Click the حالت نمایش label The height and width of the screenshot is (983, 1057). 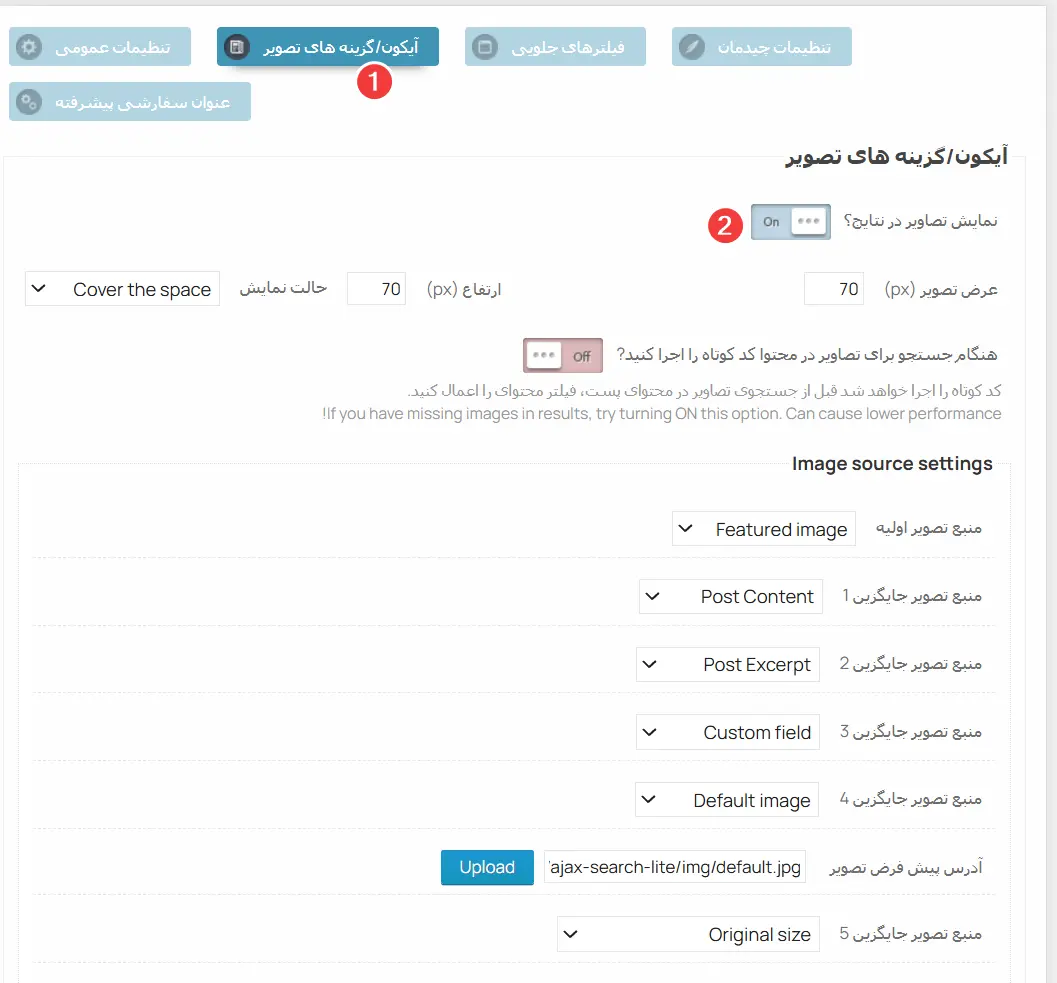(283, 288)
